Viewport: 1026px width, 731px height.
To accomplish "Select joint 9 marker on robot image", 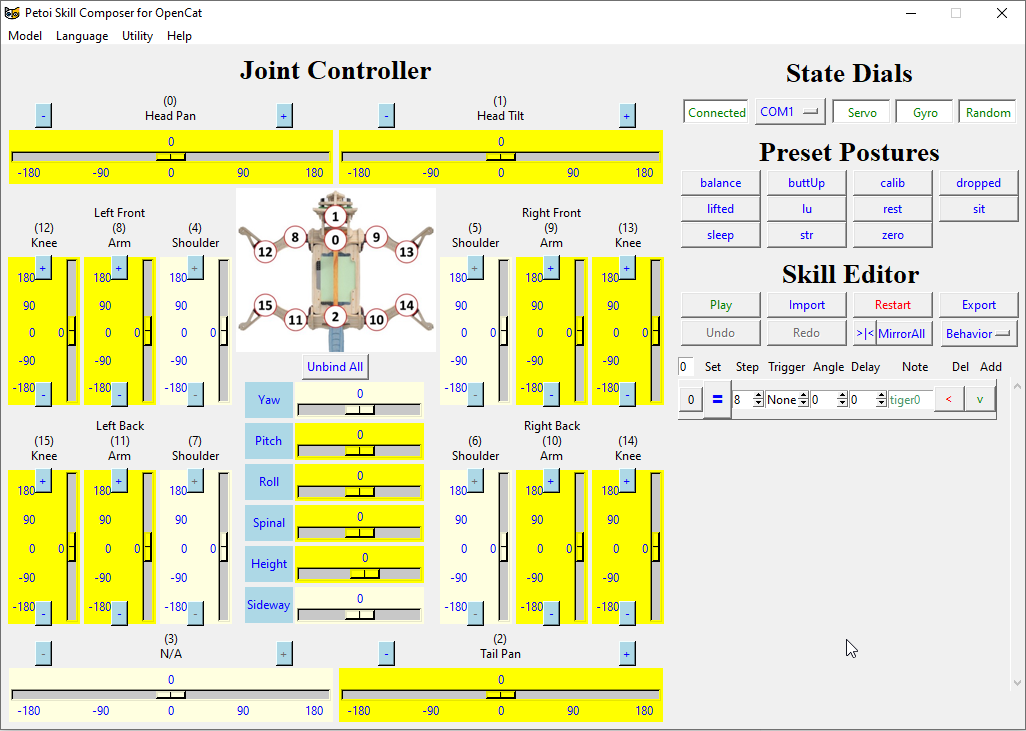I will point(376,237).
